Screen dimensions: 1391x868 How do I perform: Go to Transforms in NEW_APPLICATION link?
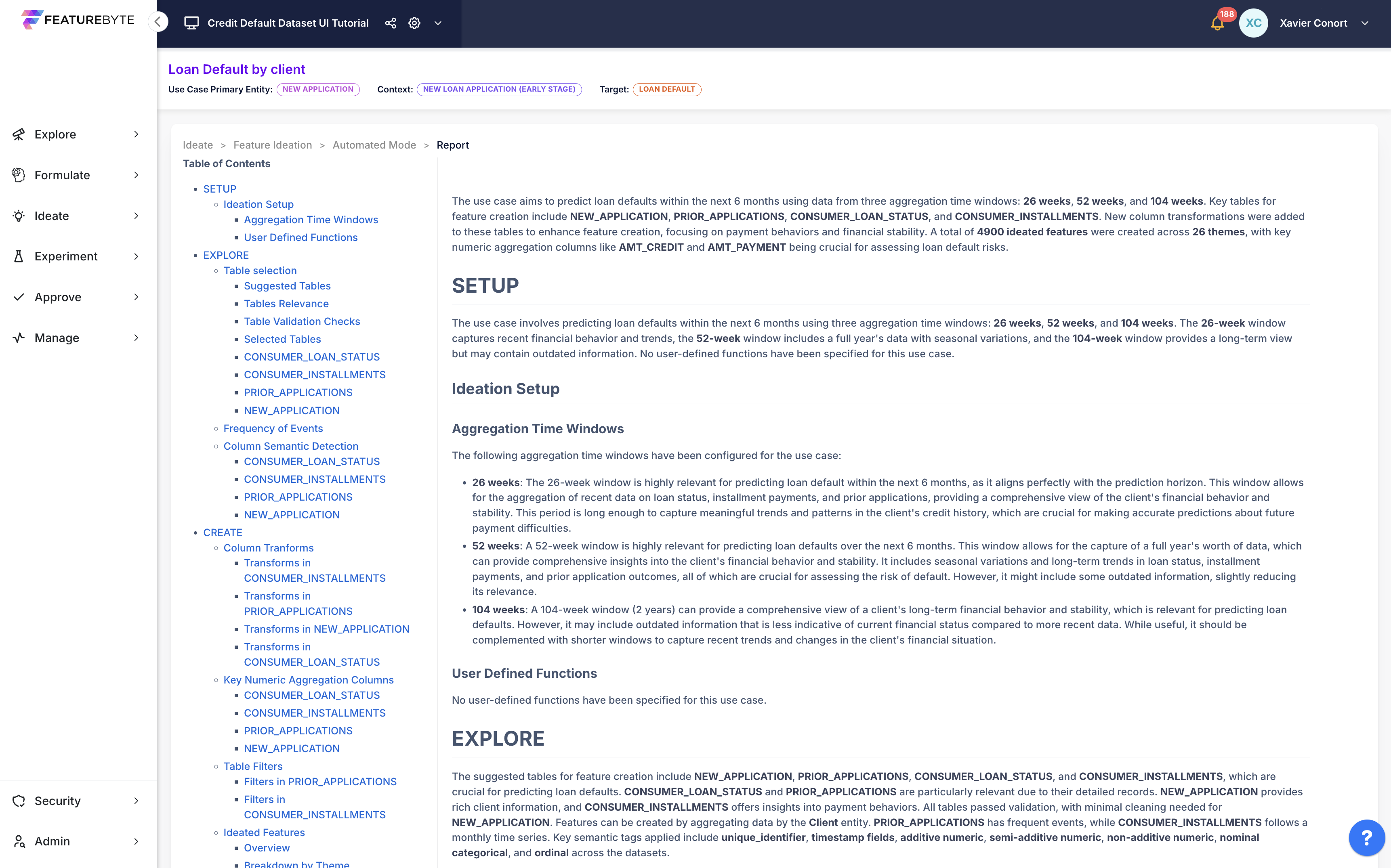[x=326, y=629]
